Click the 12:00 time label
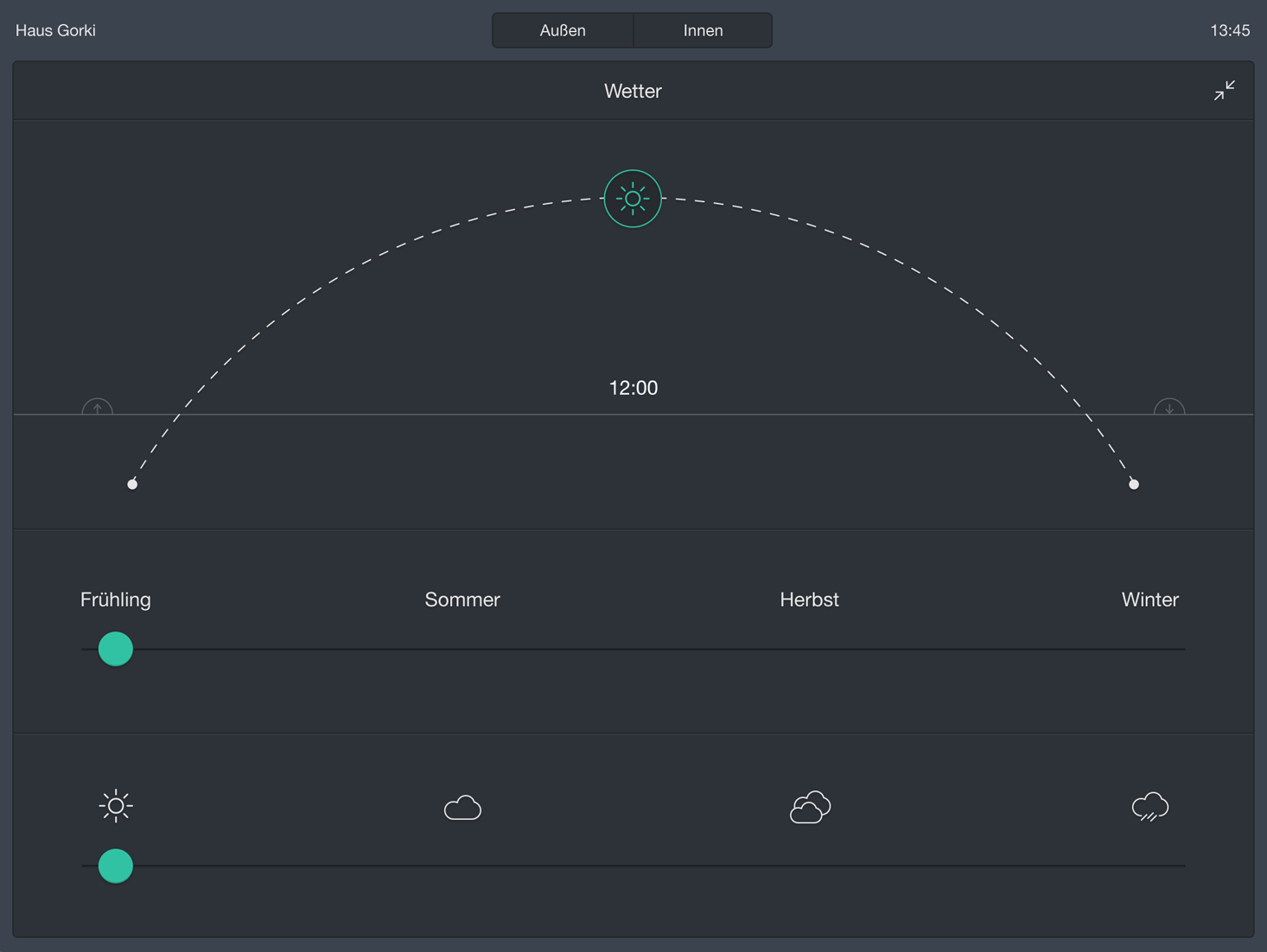 click(633, 388)
